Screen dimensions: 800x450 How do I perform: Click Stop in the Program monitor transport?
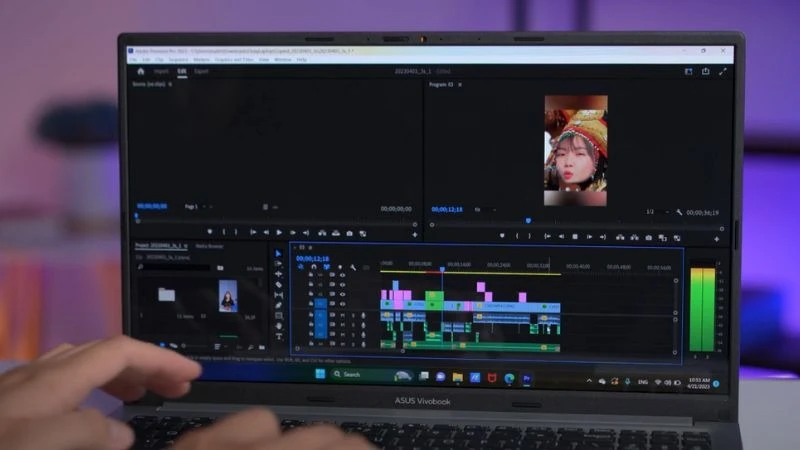click(575, 237)
